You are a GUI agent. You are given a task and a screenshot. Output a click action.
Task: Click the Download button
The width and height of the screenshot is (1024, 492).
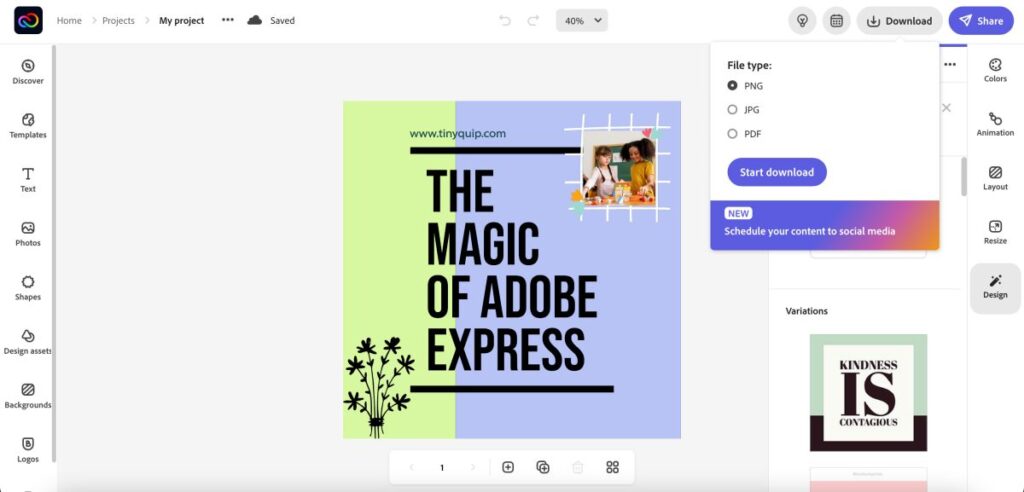point(899,21)
